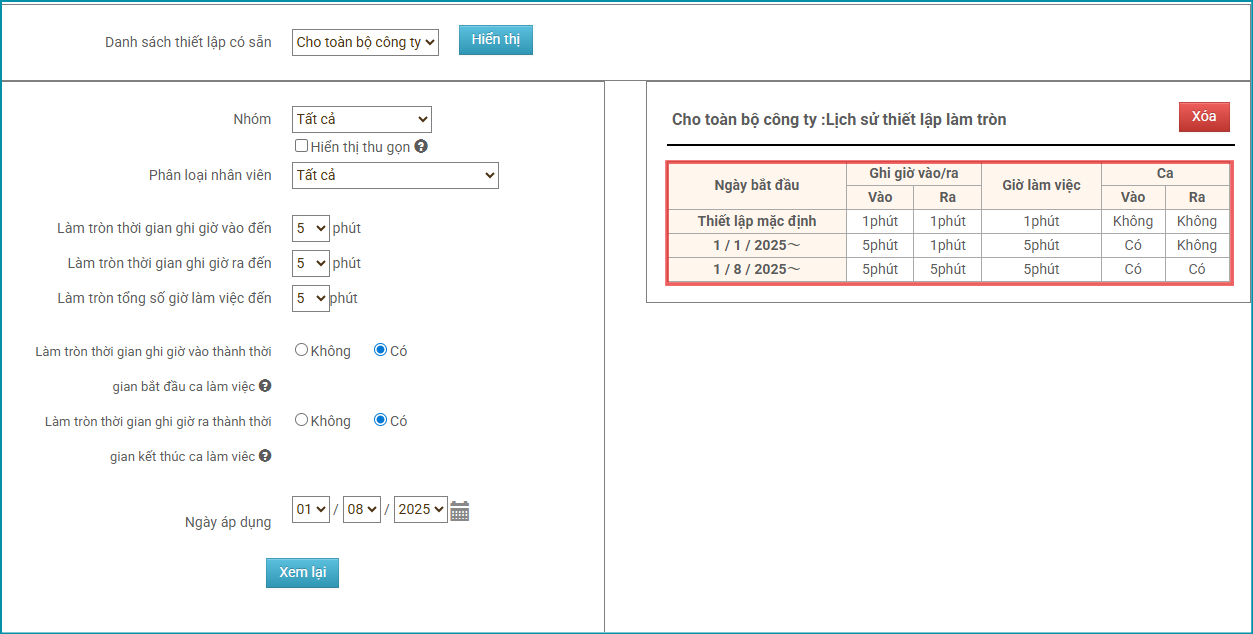Image resolution: width=1253 pixels, height=634 pixels.
Task: Open the Danh sách thiết lập có sẵn dropdown
Action: tap(365, 42)
